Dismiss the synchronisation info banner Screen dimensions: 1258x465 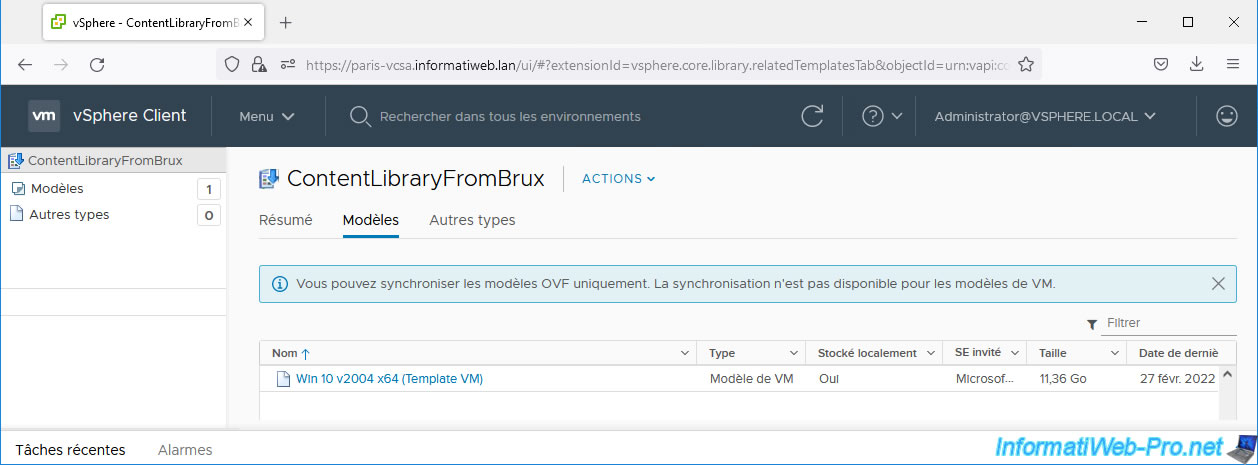click(x=1218, y=284)
